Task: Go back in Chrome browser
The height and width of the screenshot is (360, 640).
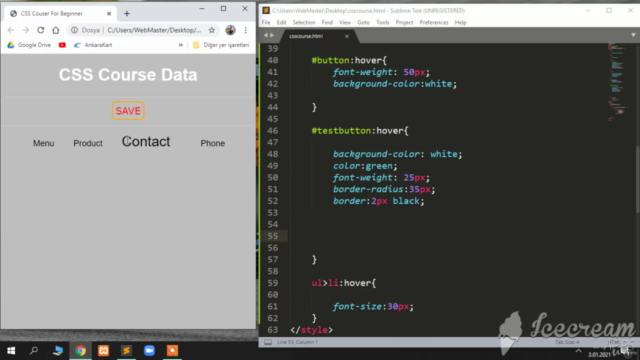Action: (11, 30)
